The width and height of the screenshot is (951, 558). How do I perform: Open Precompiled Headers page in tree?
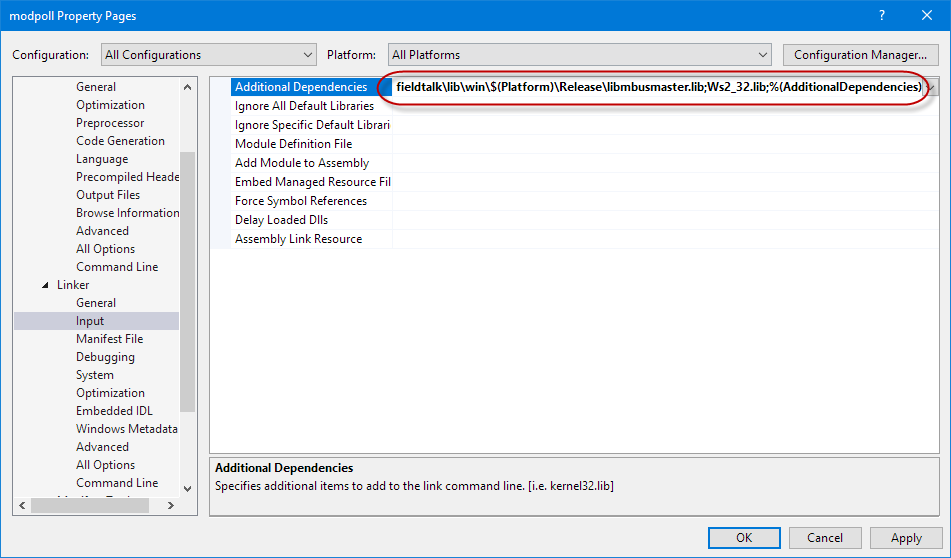(x=127, y=177)
